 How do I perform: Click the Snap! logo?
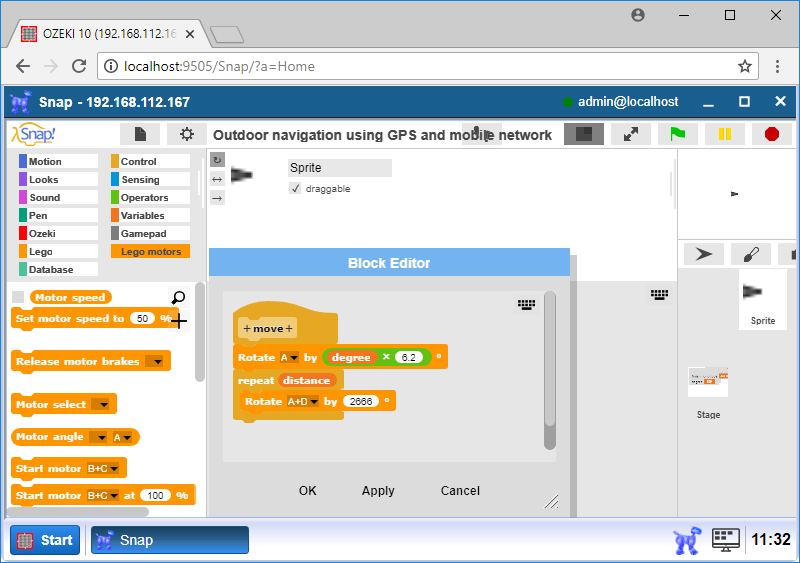tap(33, 134)
